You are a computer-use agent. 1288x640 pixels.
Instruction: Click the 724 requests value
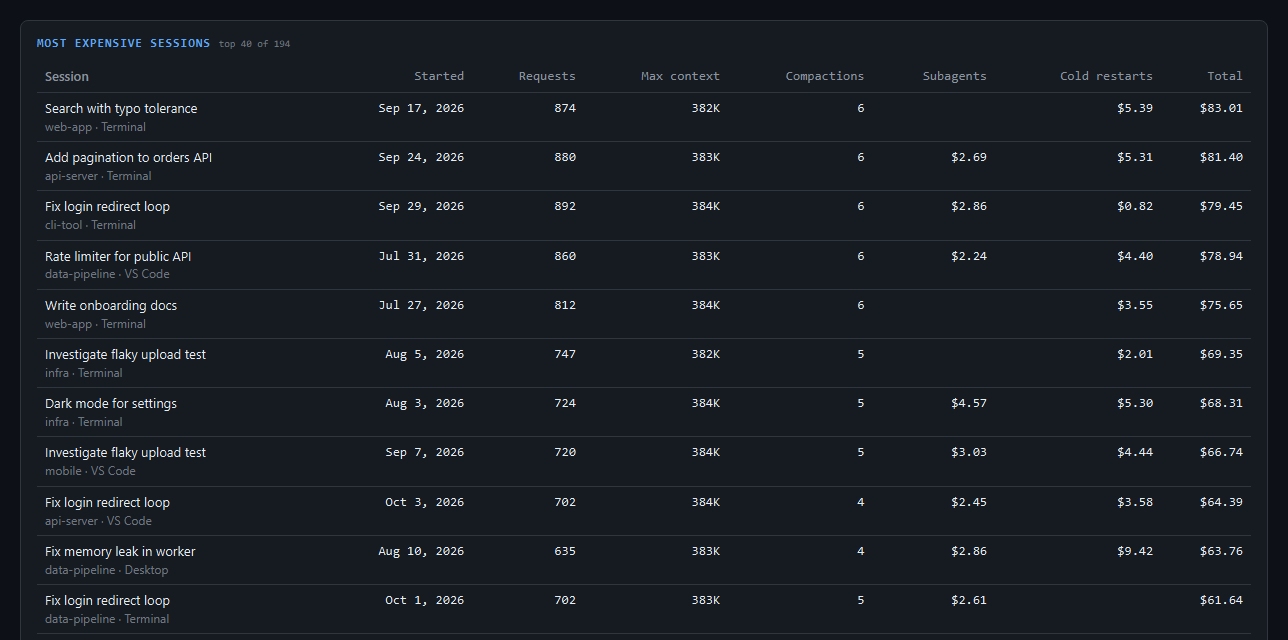click(x=565, y=403)
